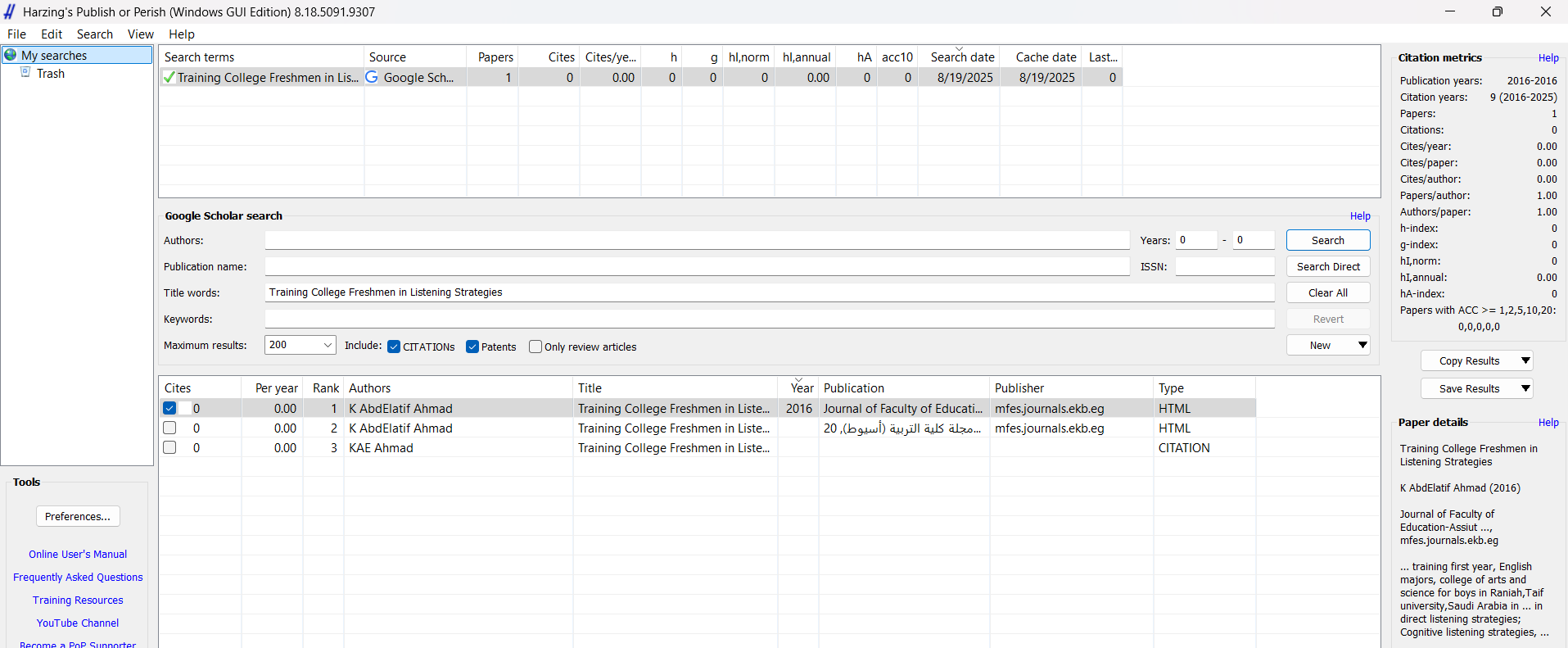Viewport: 1568px width, 648px height.
Task: Uncheck the CITATIONs include checkbox
Action: click(394, 347)
